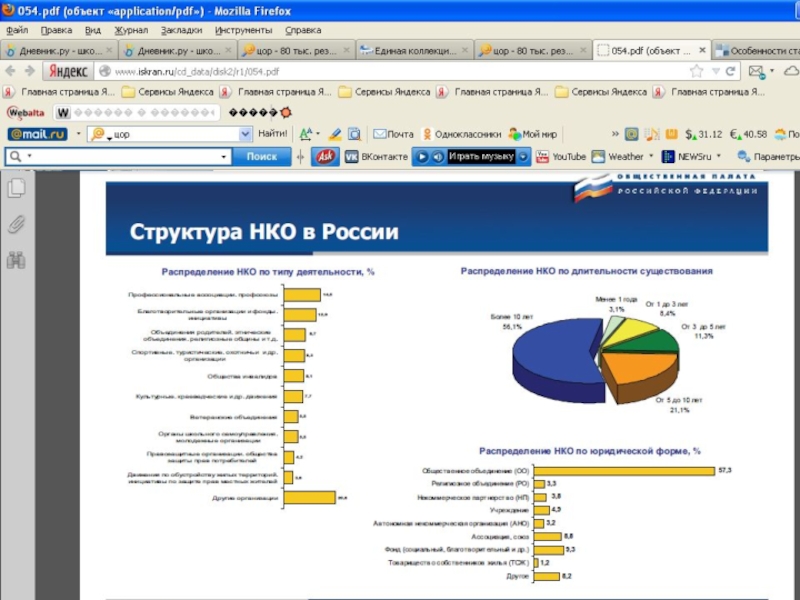The height and width of the screenshot is (600, 800).
Task: Open Параметры settings in Ask toolbar
Action: pos(768,157)
